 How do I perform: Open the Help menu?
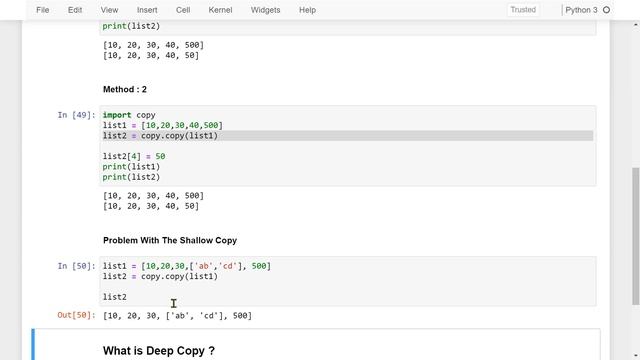(307, 10)
